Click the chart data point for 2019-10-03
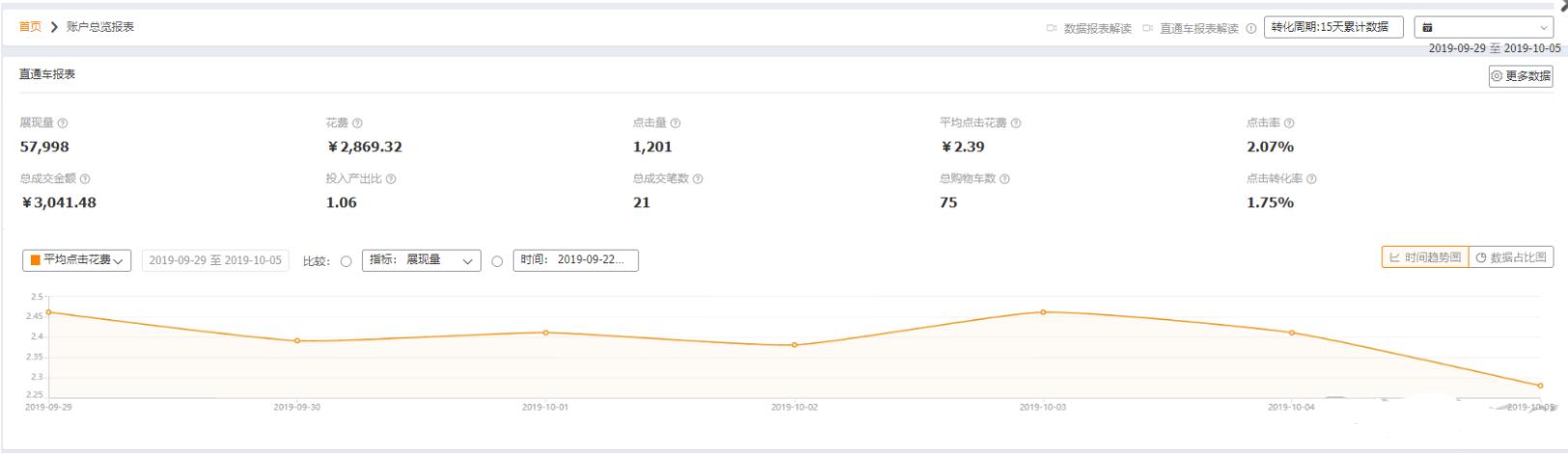Image resolution: width=1568 pixels, height=455 pixels. [1043, 312]
